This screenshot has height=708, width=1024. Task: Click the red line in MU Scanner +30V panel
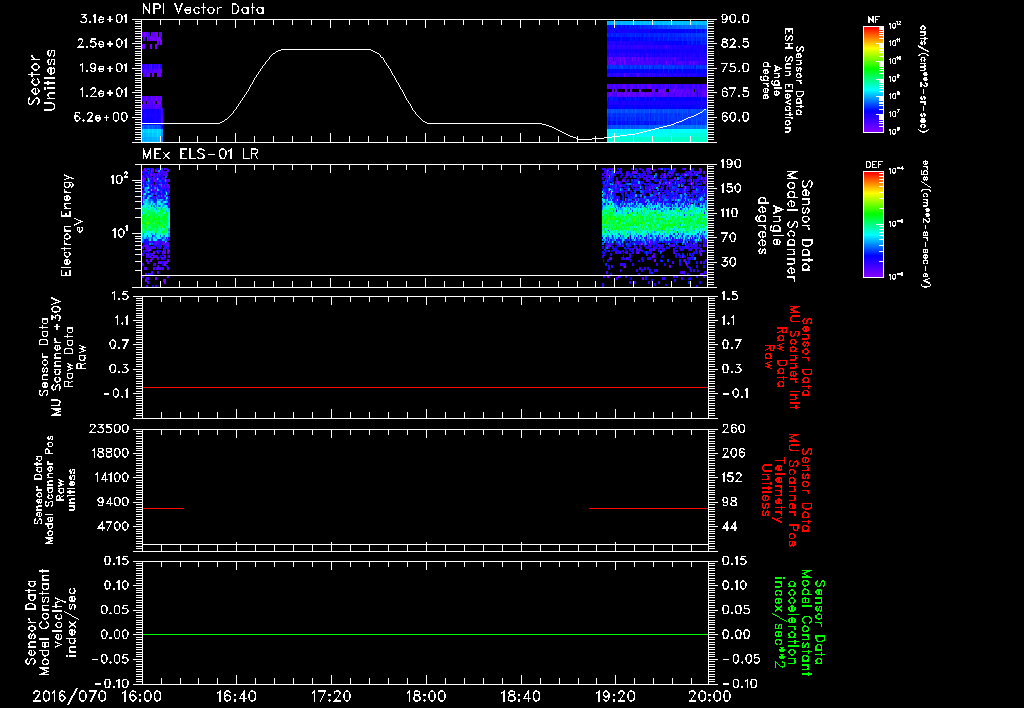(425, 387)
